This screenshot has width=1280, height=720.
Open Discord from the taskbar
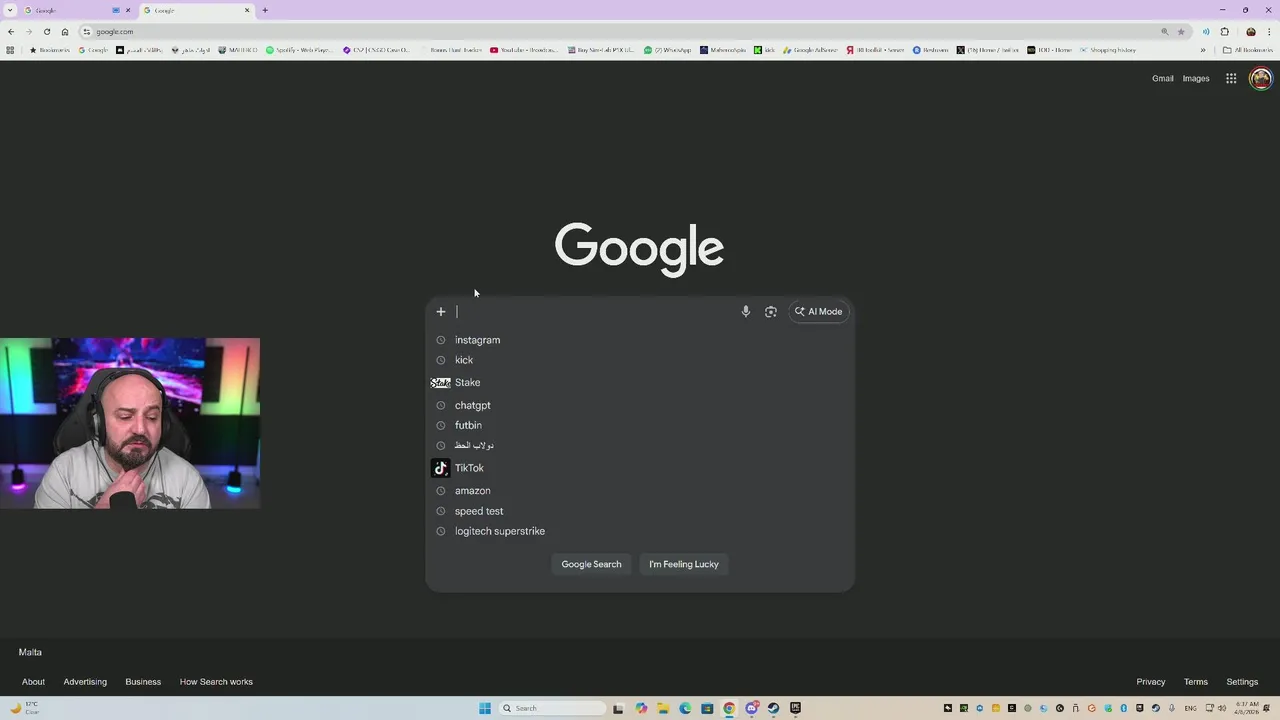[751, 708]
